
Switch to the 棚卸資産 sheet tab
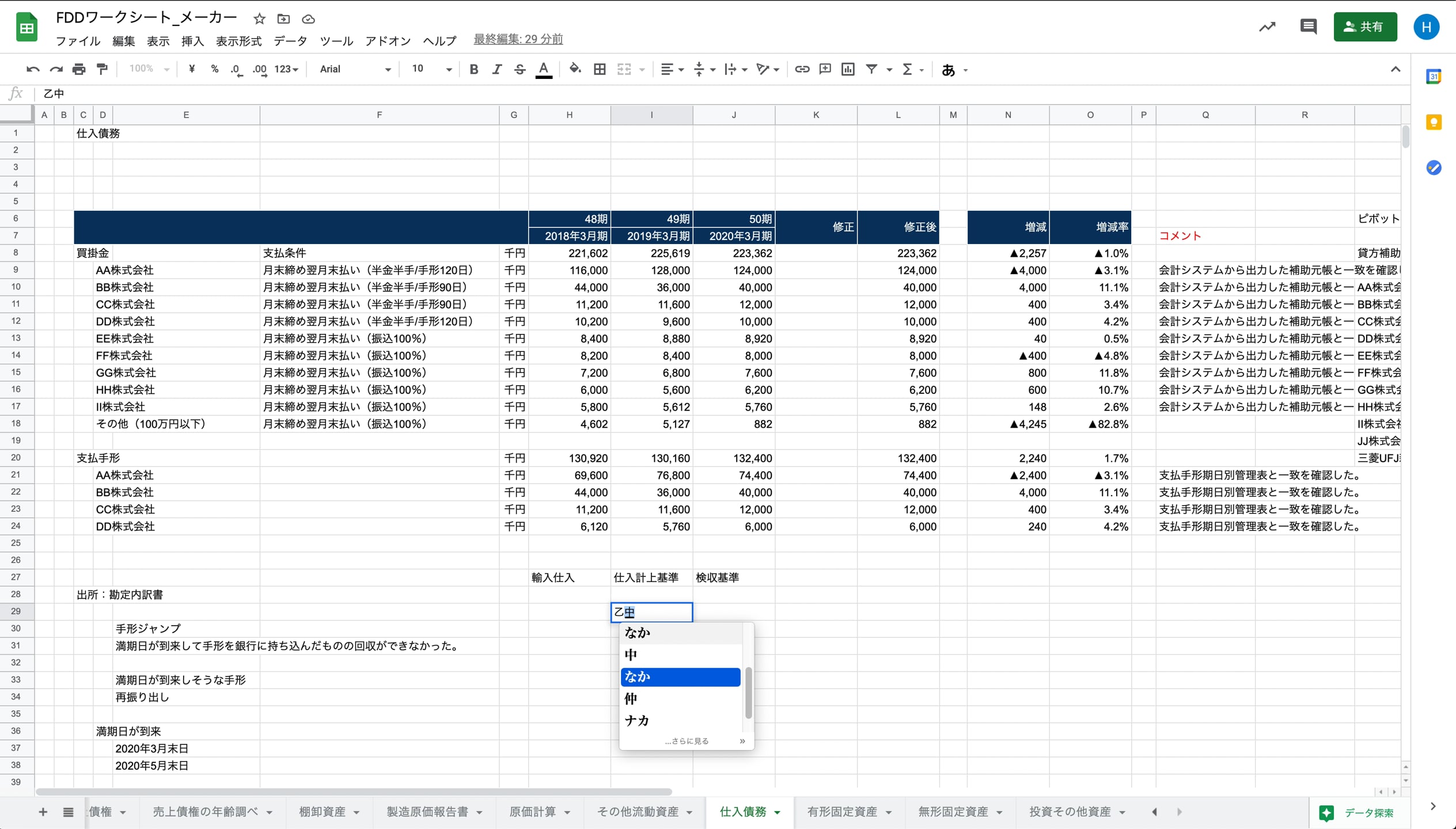[x=322, y=812]
